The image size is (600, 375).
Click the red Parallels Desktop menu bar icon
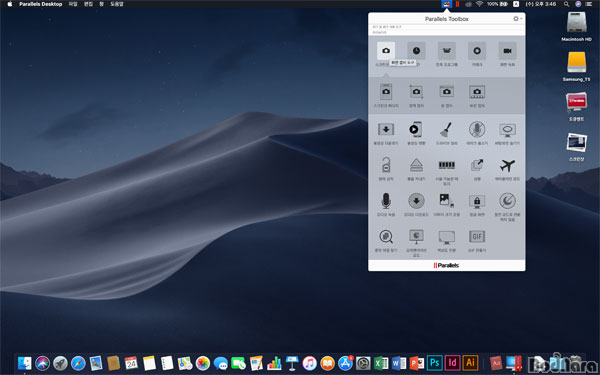[457, 4]
